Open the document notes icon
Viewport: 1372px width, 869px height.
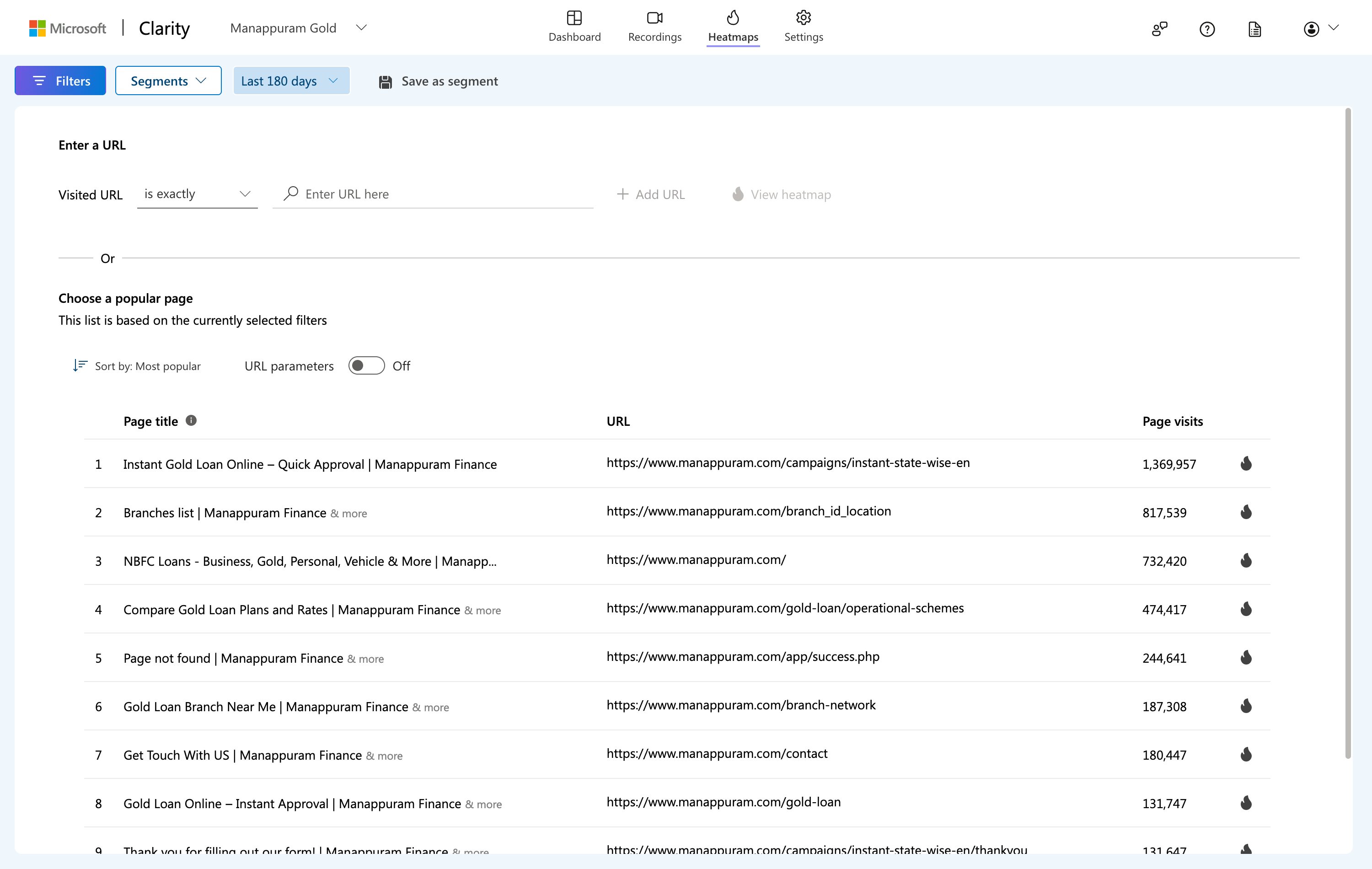point(1254,28)
